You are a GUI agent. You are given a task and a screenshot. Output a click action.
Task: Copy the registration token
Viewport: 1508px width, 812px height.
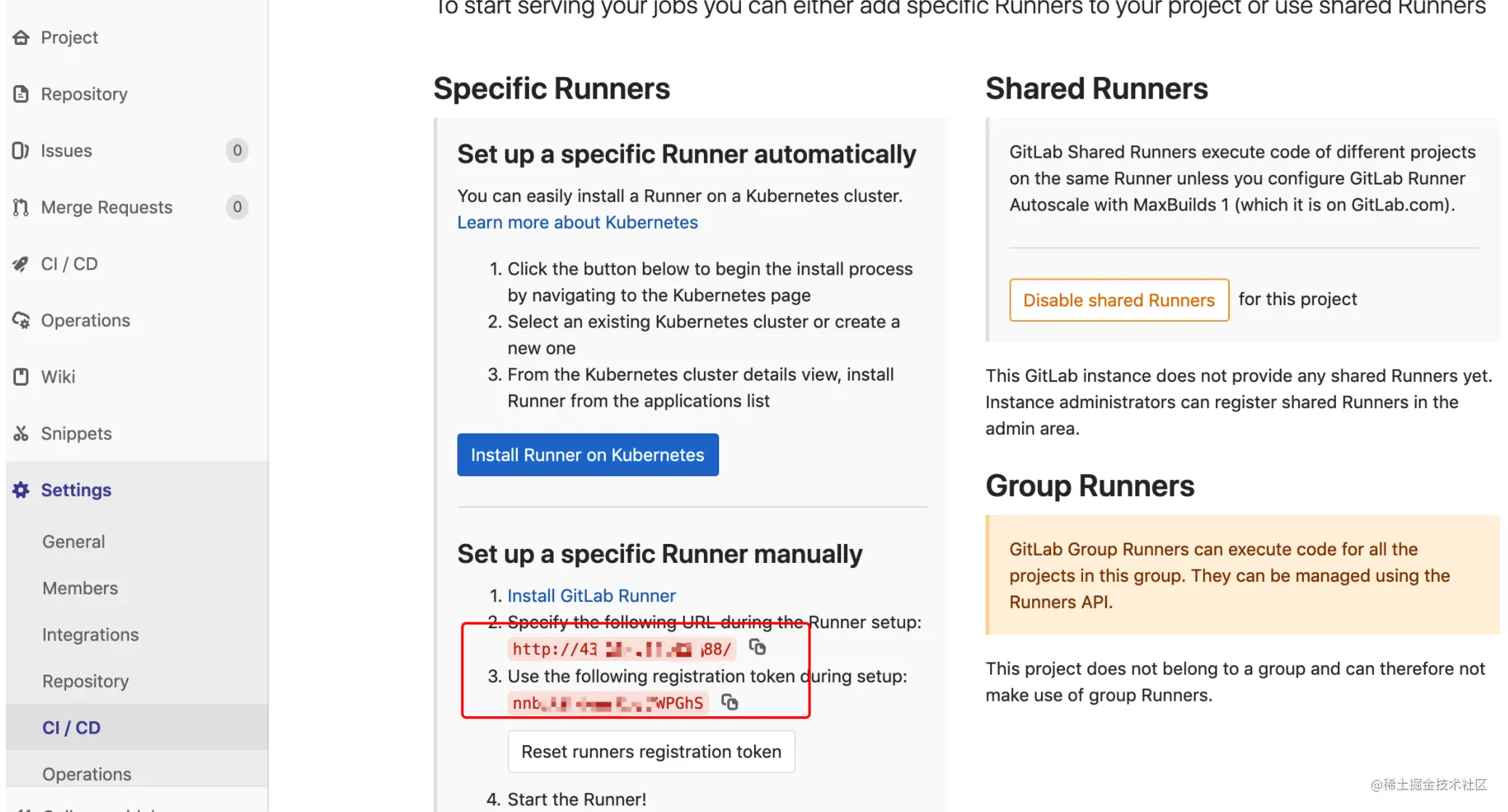[730, 702]
